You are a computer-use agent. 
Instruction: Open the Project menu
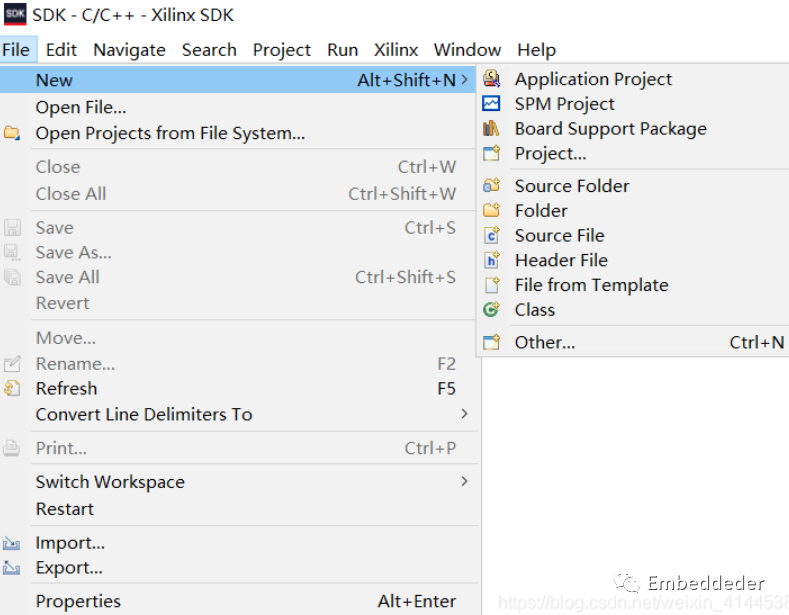(281, 50)
